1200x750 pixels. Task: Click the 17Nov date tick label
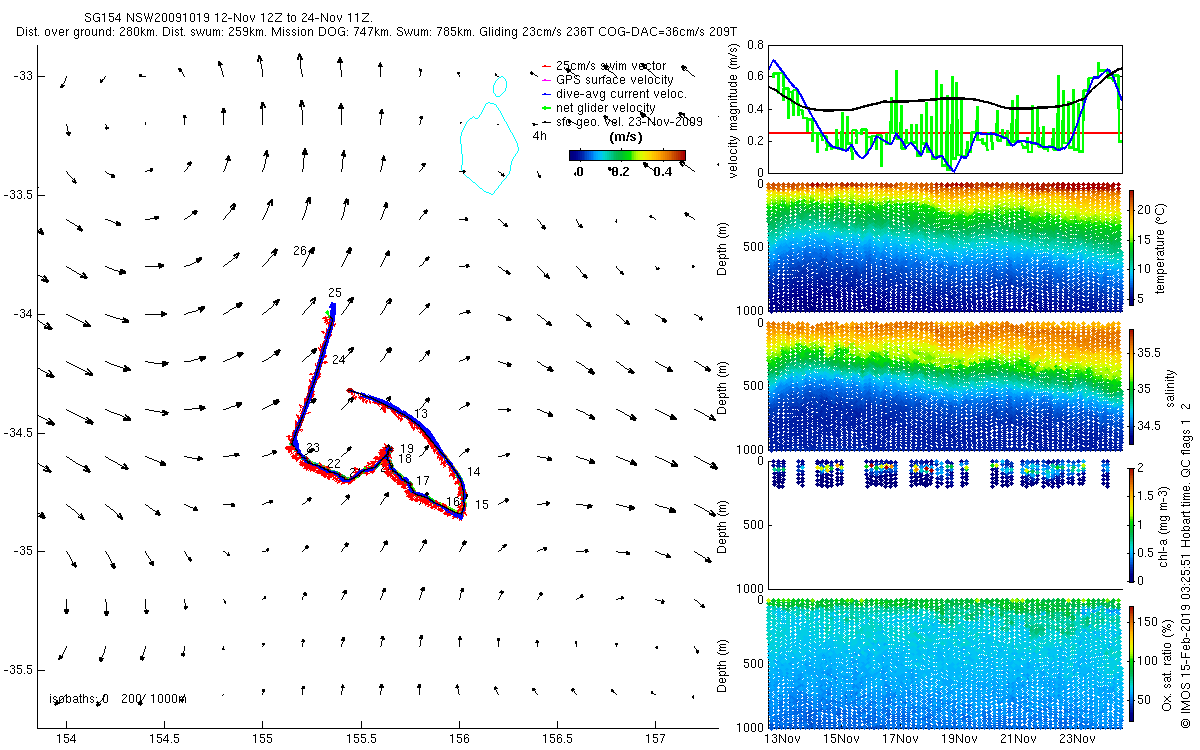tap(900, 739)
